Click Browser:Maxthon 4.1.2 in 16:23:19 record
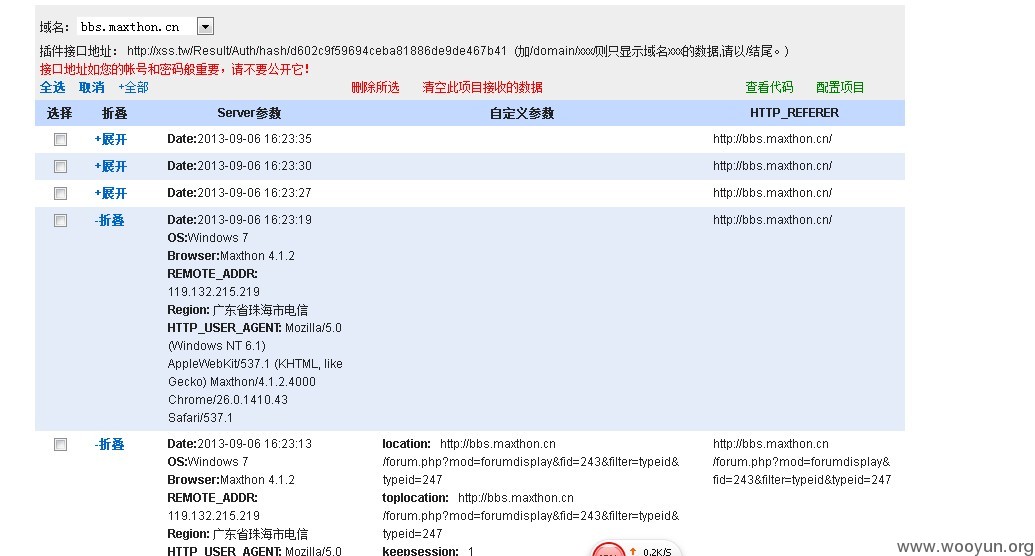This screenshot has height=556, width=1035. pyautogui.click(x=231, y=256)
